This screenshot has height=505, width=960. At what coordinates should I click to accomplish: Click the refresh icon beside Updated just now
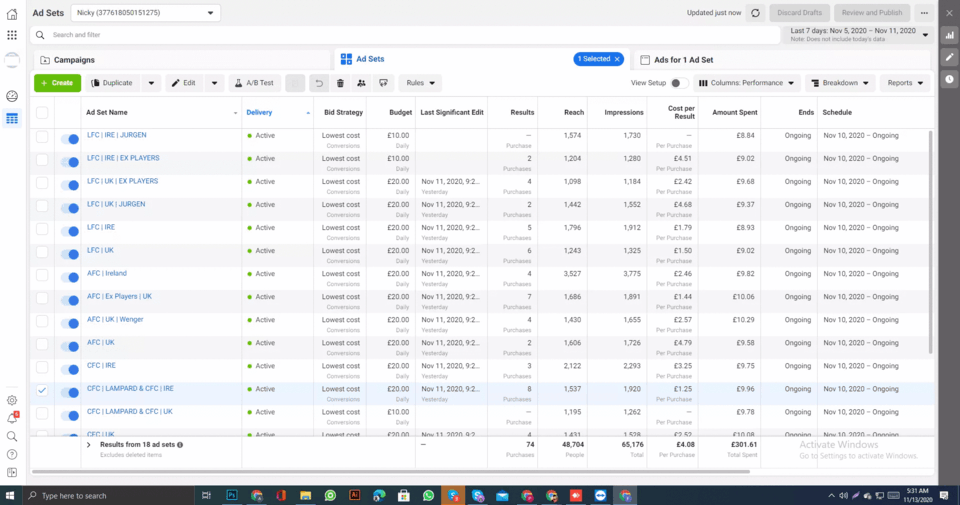755,13
